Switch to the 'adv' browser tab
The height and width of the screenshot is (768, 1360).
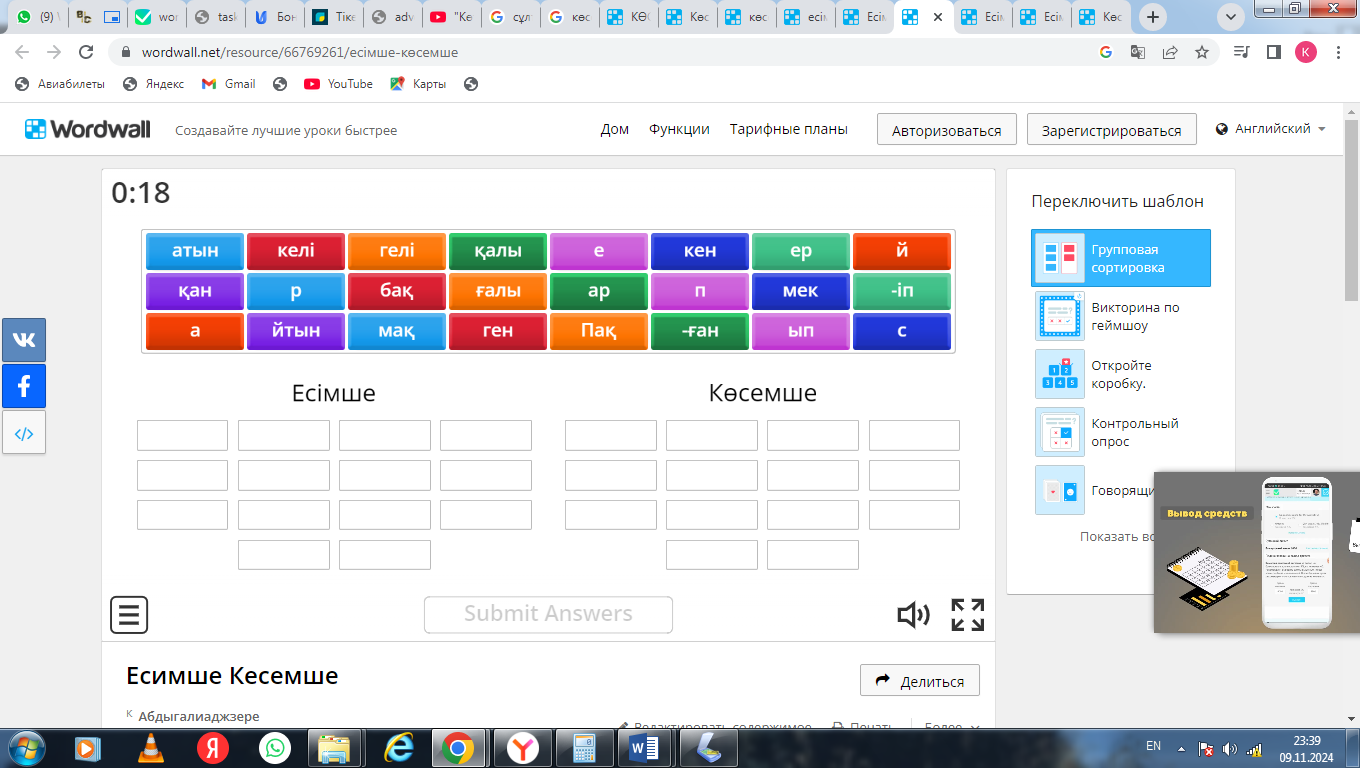click(392, 17)
